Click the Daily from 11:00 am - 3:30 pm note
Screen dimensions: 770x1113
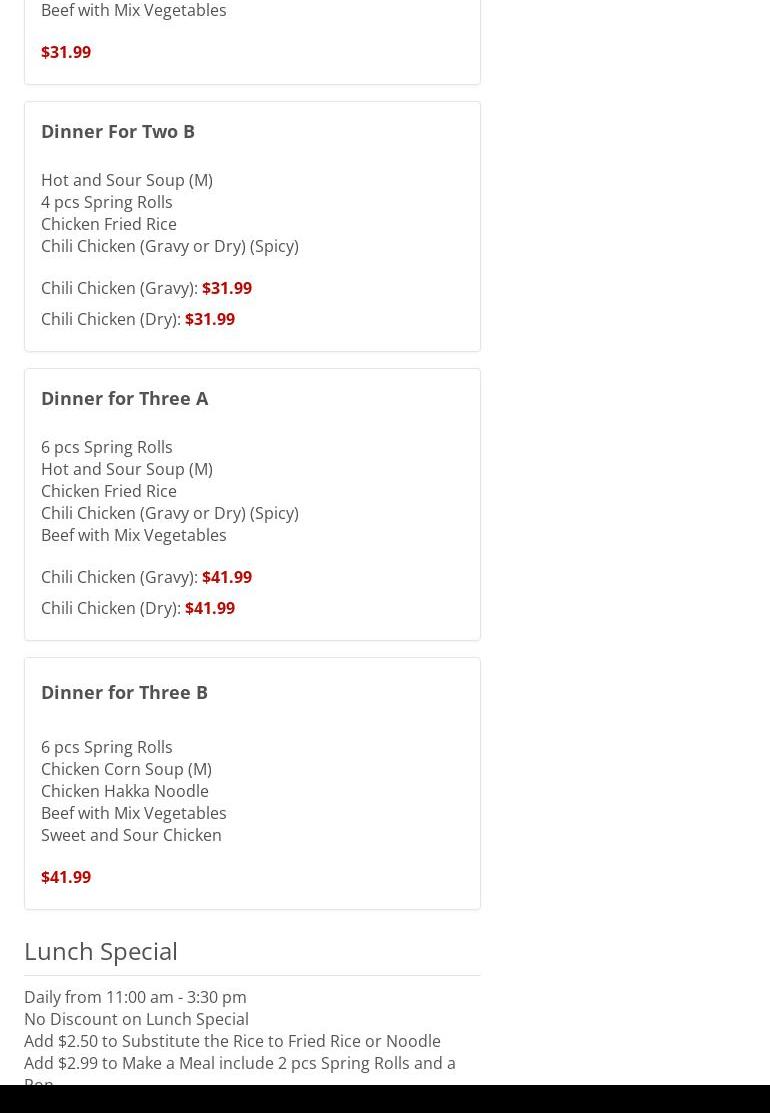136,997
